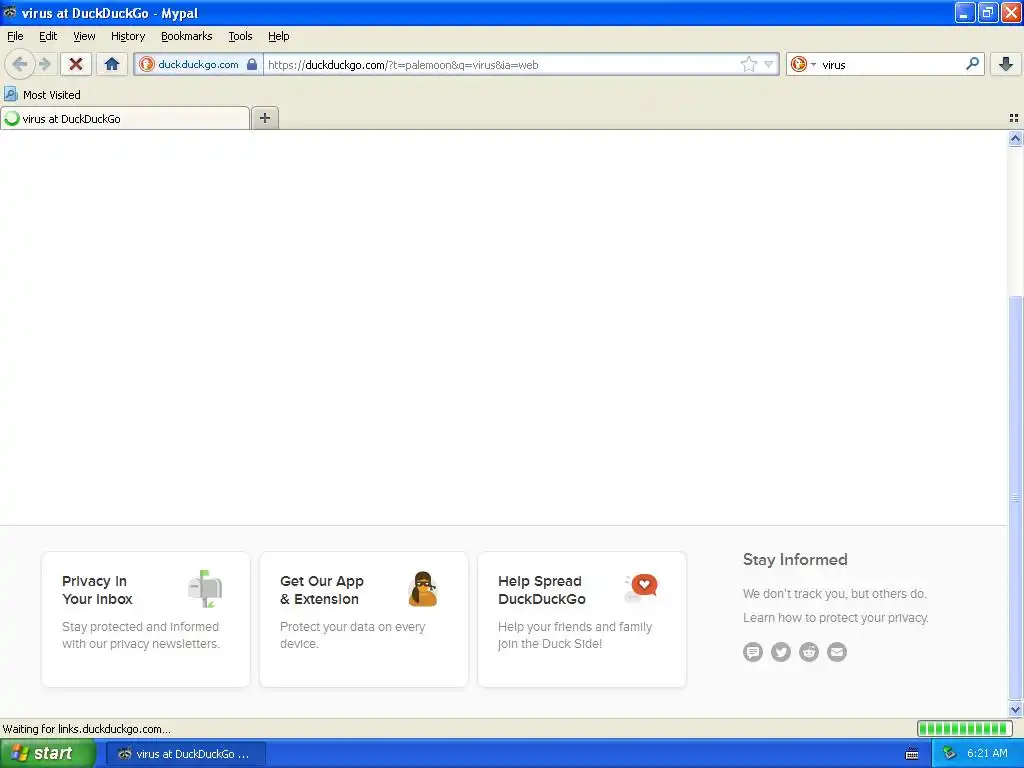
Task: Open the 'Get Our App & Extension' card
Action: tap(364, 619)
